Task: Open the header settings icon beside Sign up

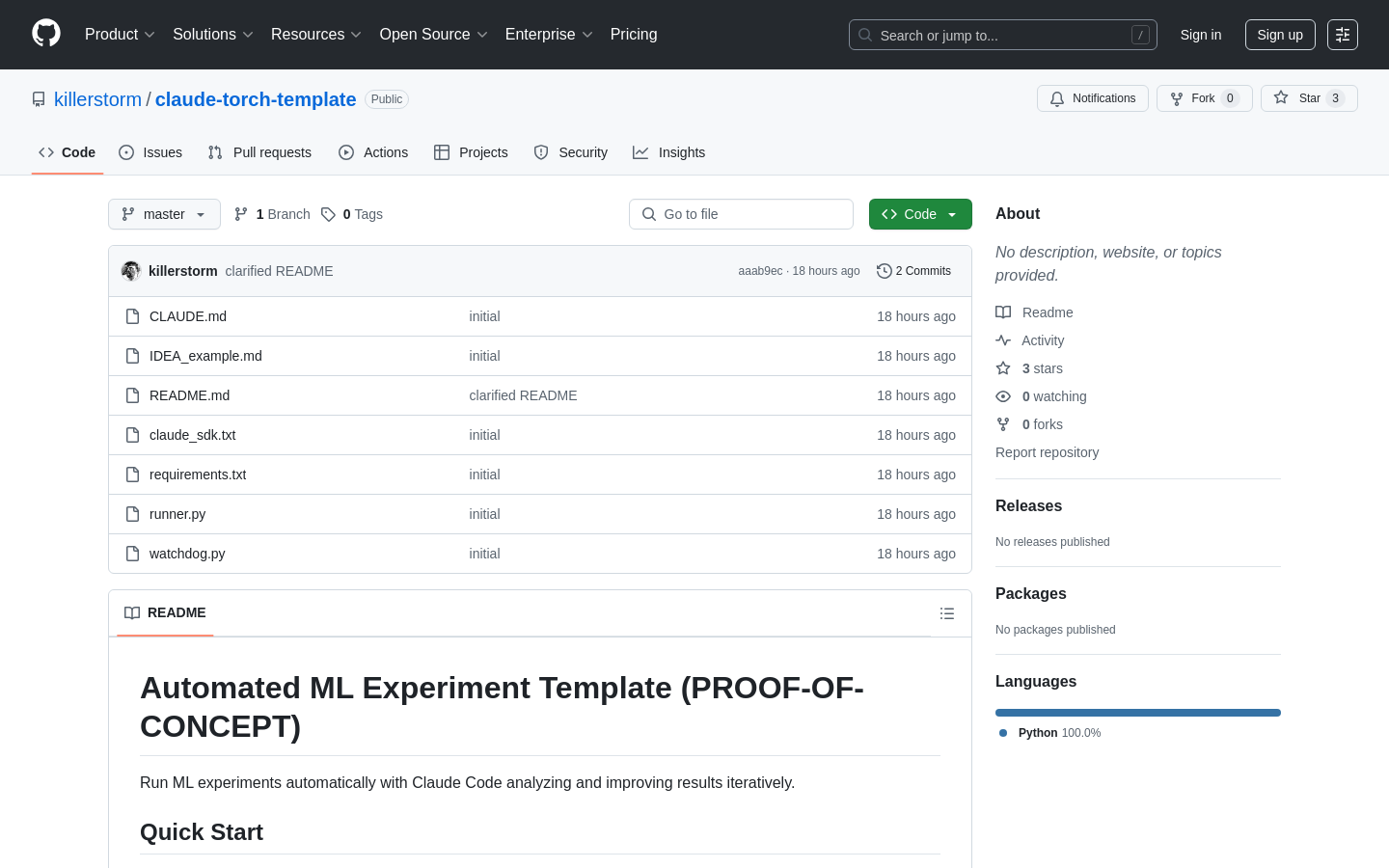Action: click(1343, 35)
